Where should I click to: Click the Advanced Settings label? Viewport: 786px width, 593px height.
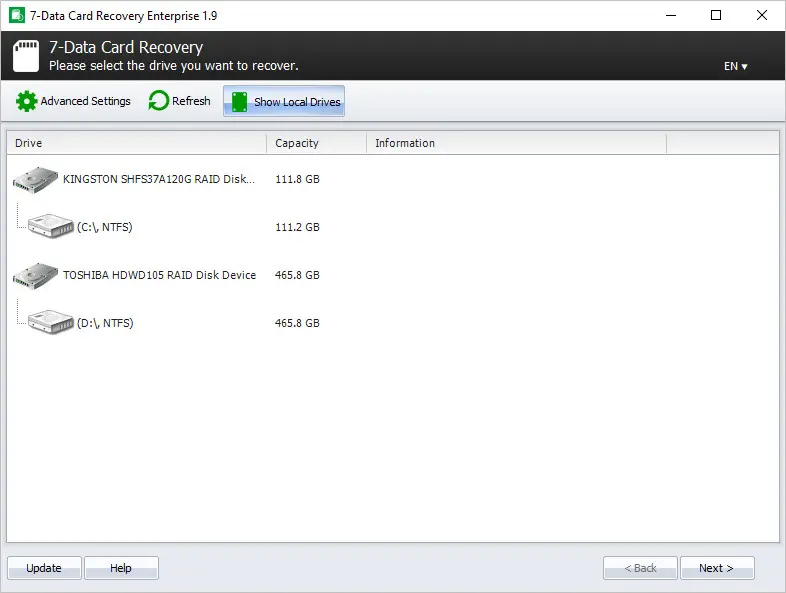click(85, 101)
